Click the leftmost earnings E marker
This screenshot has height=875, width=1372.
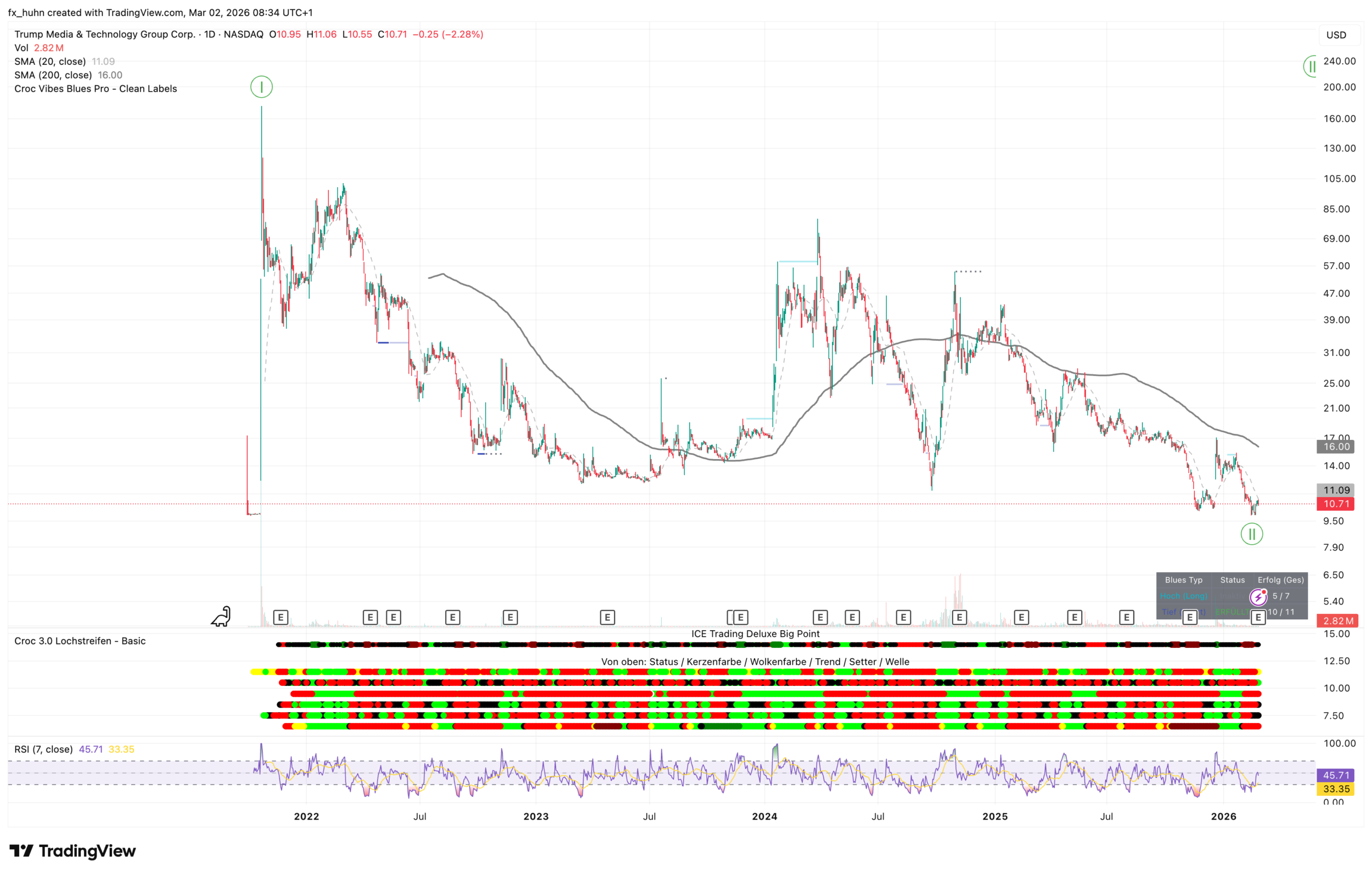(280, 618)
